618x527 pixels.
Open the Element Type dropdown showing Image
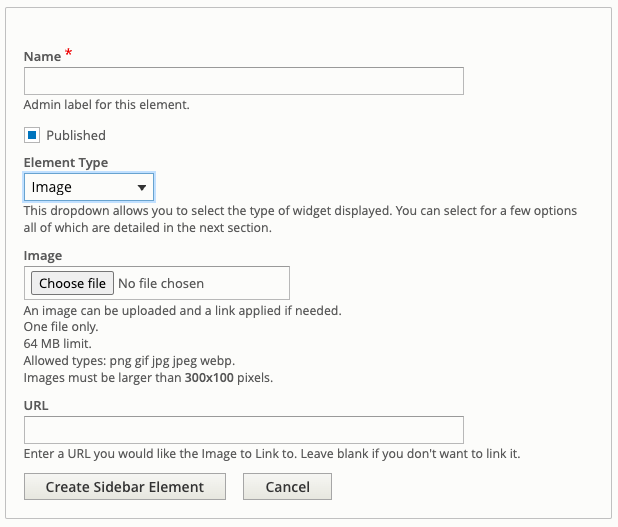coord(89,187)
